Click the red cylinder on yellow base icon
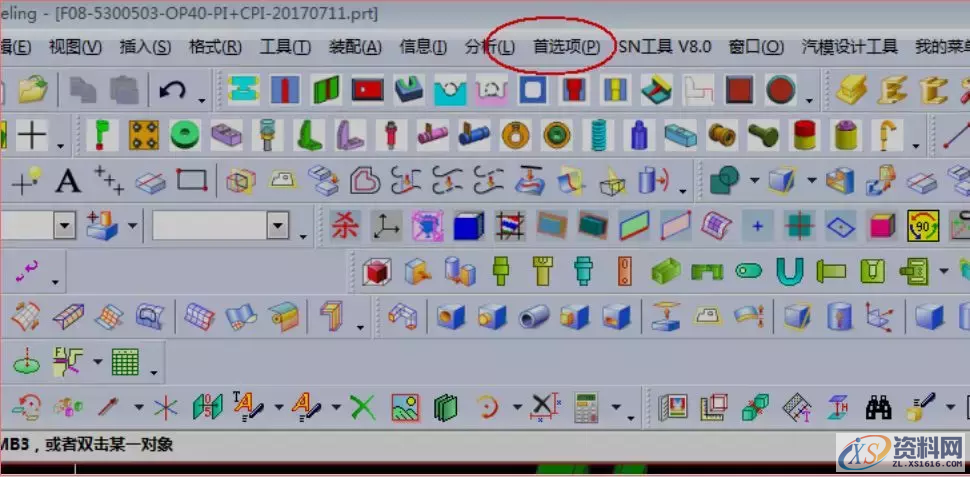 (805, 135)
